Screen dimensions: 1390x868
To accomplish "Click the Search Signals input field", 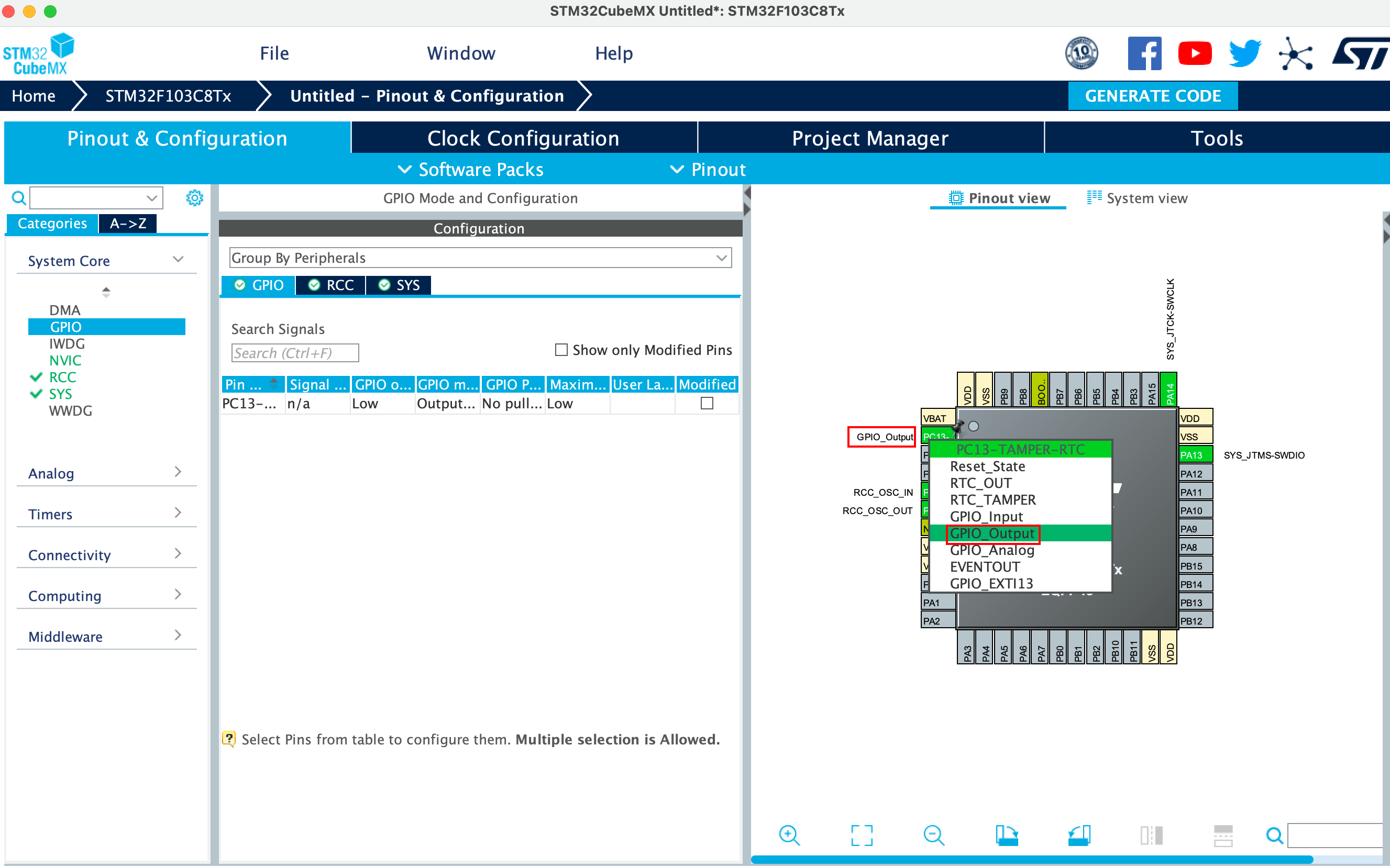I will click(294, 353).
